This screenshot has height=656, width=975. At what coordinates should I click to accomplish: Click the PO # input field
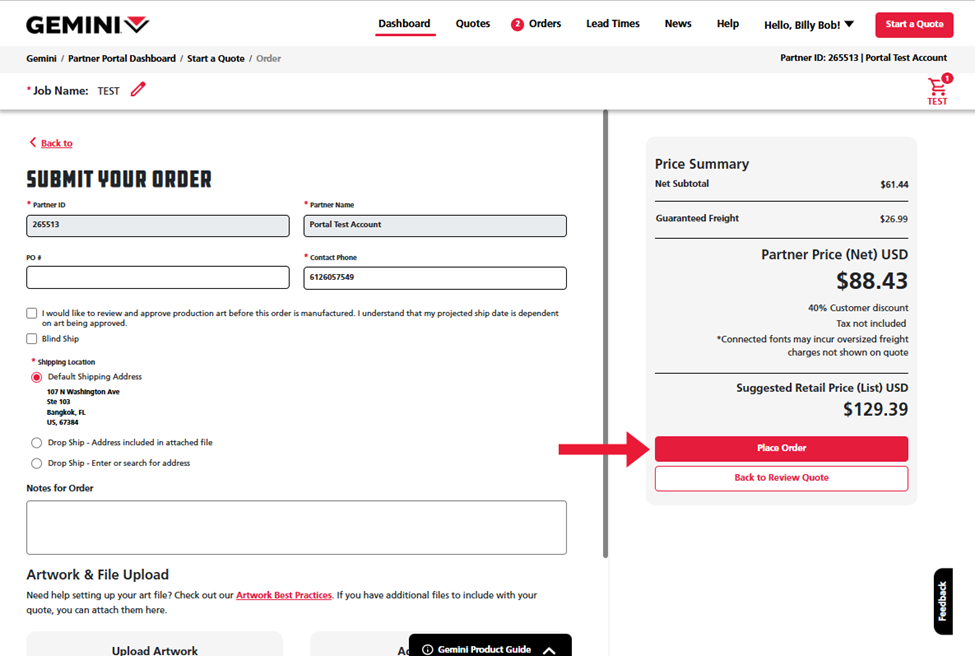[158, 278]
